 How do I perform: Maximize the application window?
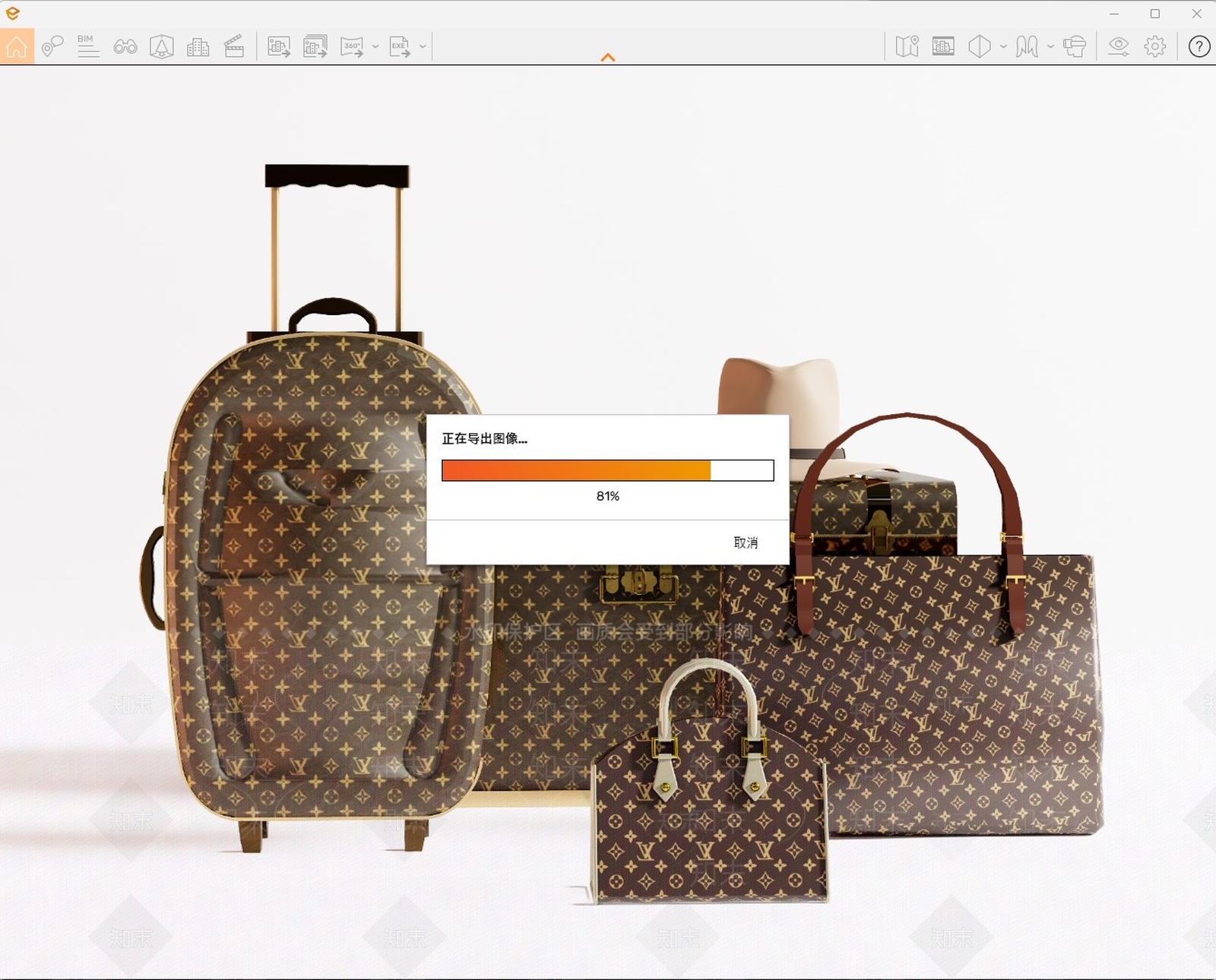1155,14
